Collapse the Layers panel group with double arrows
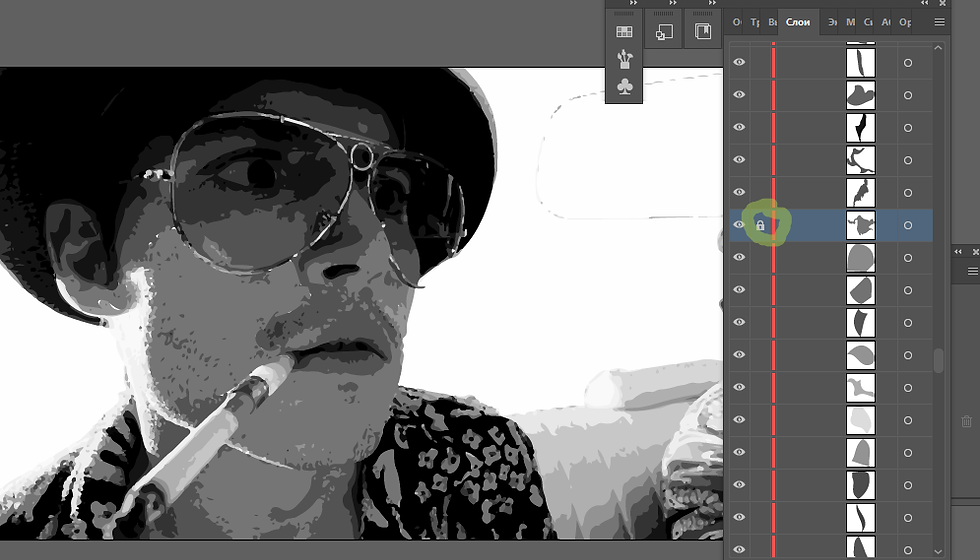The image size is (980, 560). pos(924,3)
